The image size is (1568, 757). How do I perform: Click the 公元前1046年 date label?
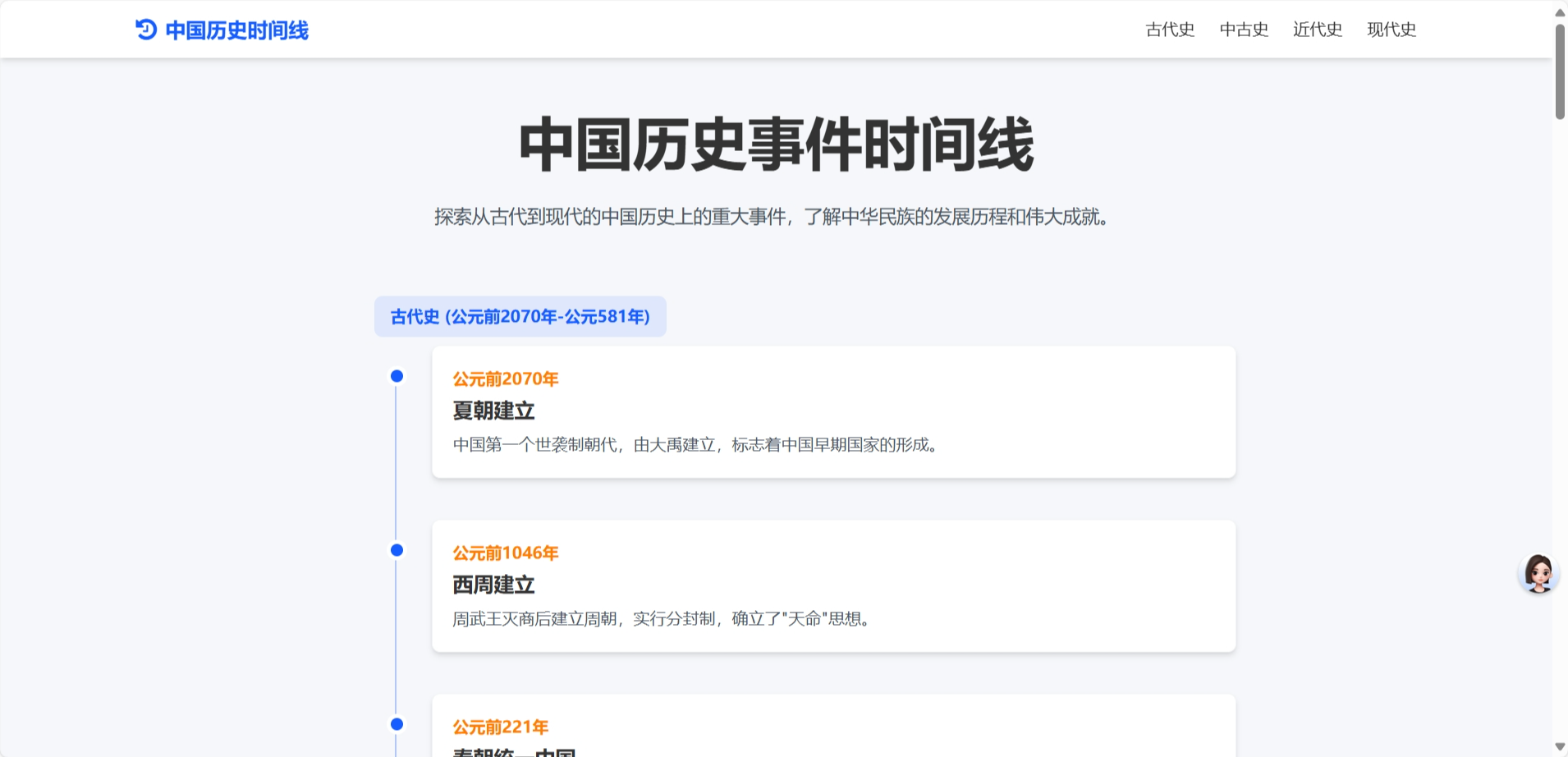tap(504, 553)
